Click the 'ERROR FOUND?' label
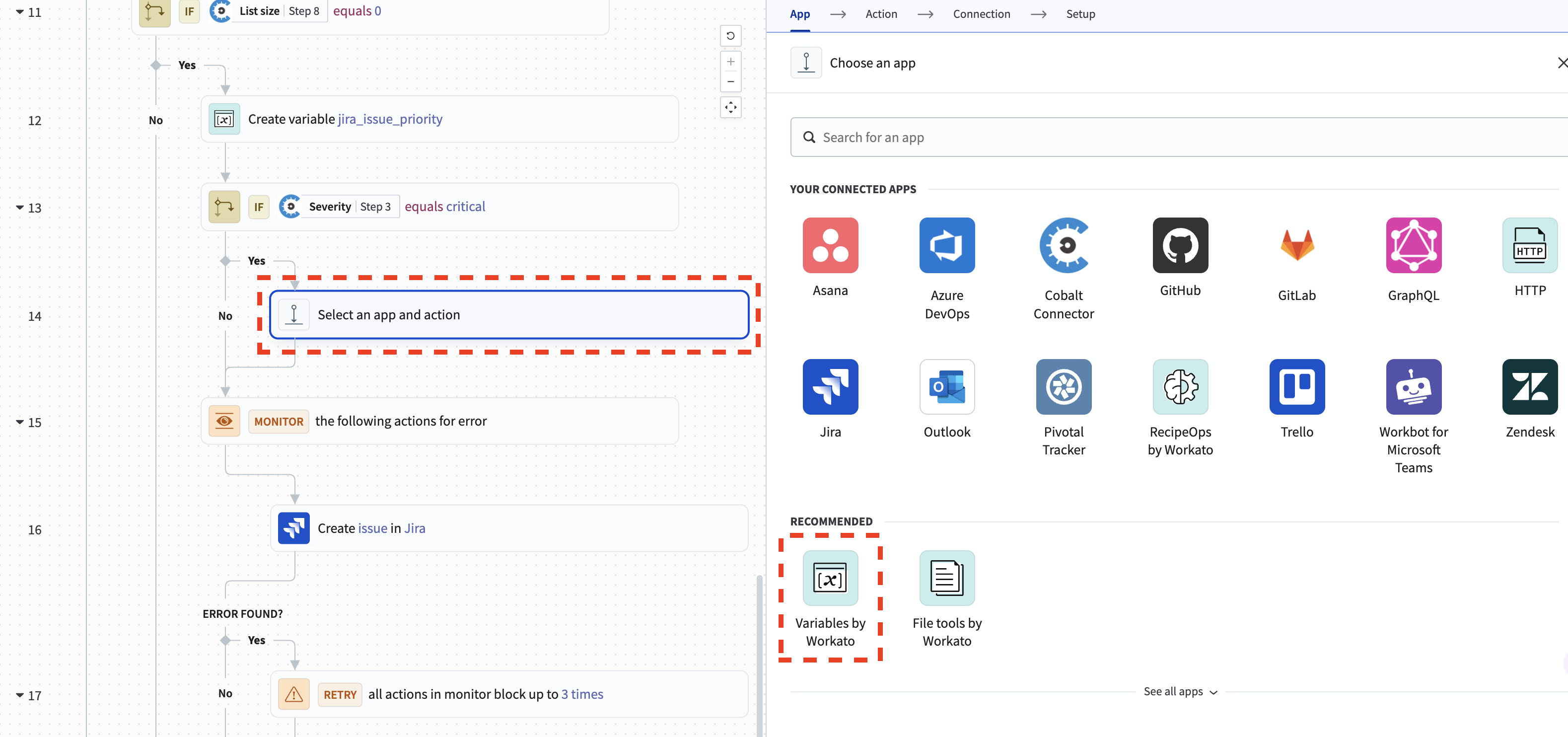The width and height of the screenshot is (1568, 737). point(242,613)
